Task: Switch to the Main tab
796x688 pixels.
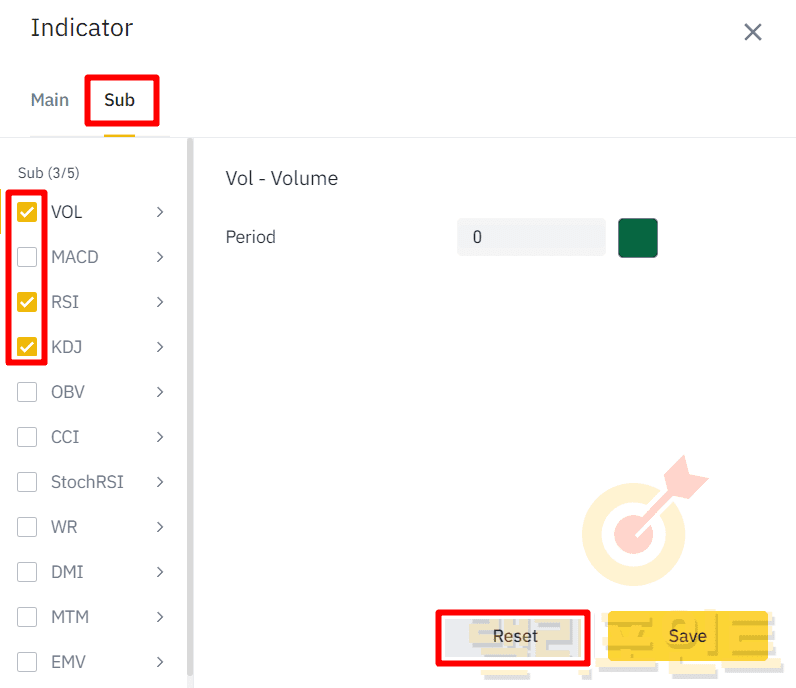Action: (50, 100)
